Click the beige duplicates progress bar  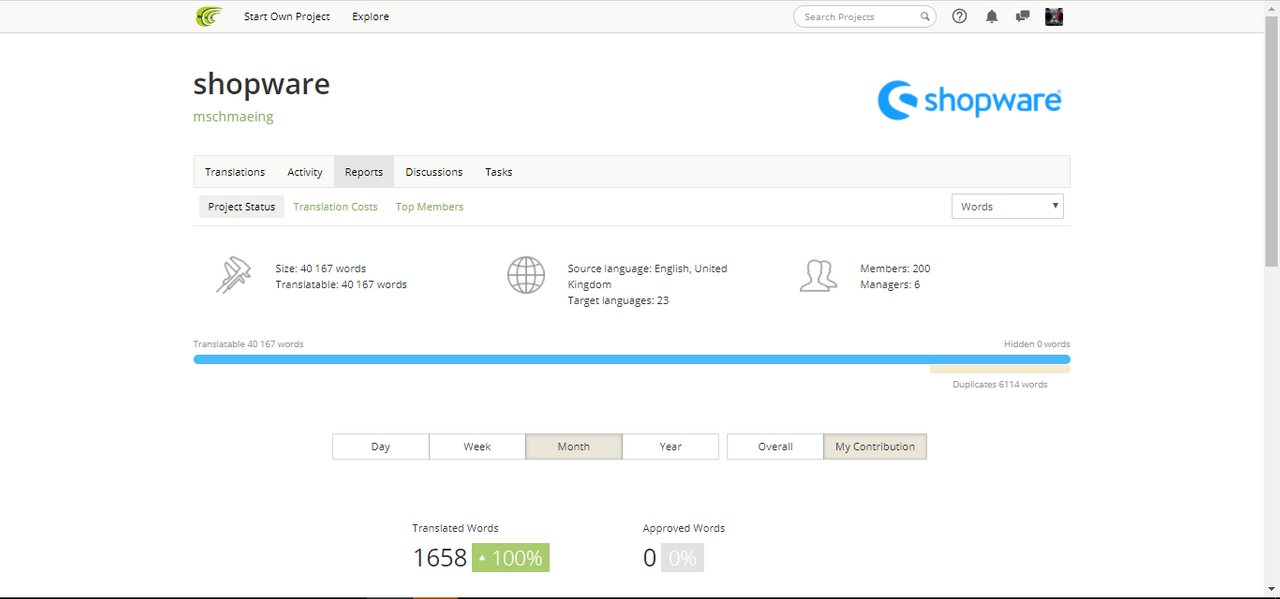[1000, 369]
